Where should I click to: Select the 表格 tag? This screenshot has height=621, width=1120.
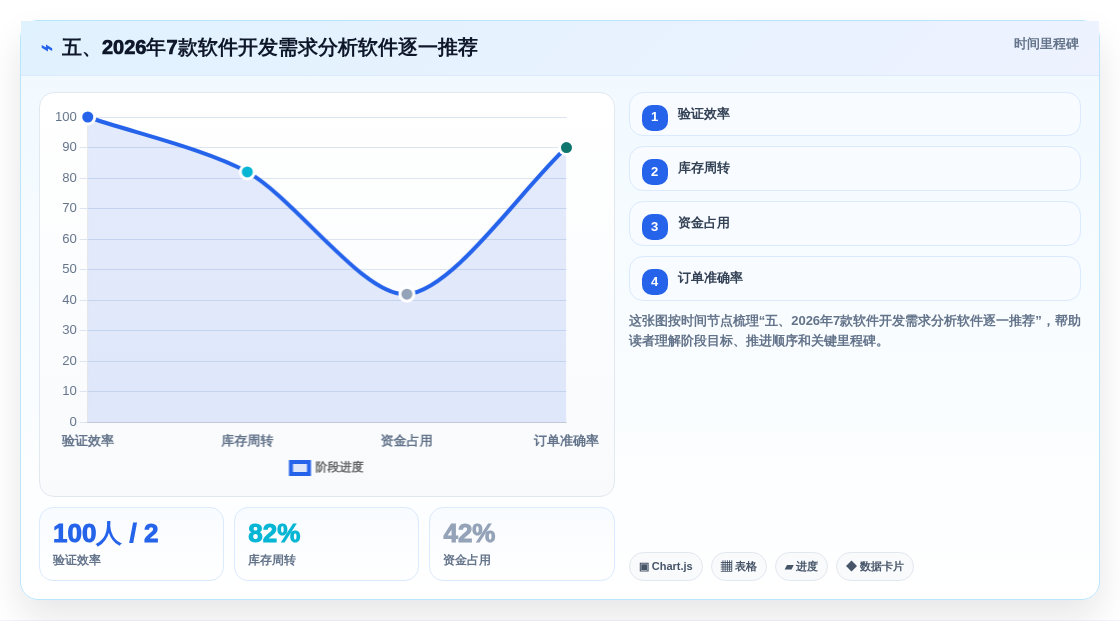(739, 567)
